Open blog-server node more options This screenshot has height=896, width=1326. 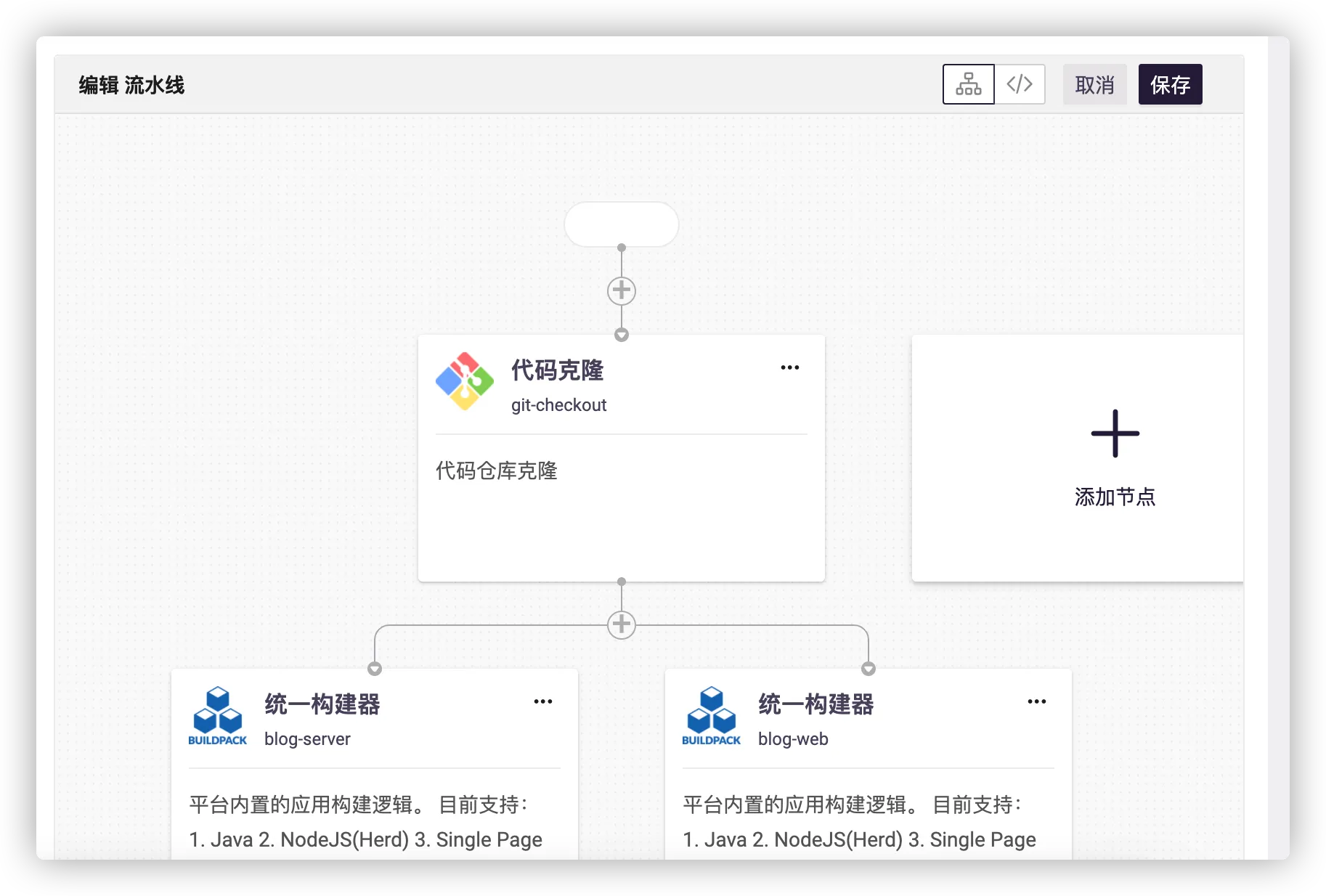542,701
